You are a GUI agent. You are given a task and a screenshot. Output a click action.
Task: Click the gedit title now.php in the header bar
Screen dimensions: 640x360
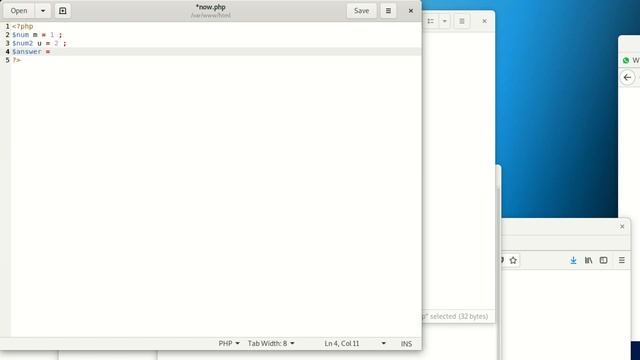click(211, 7)
